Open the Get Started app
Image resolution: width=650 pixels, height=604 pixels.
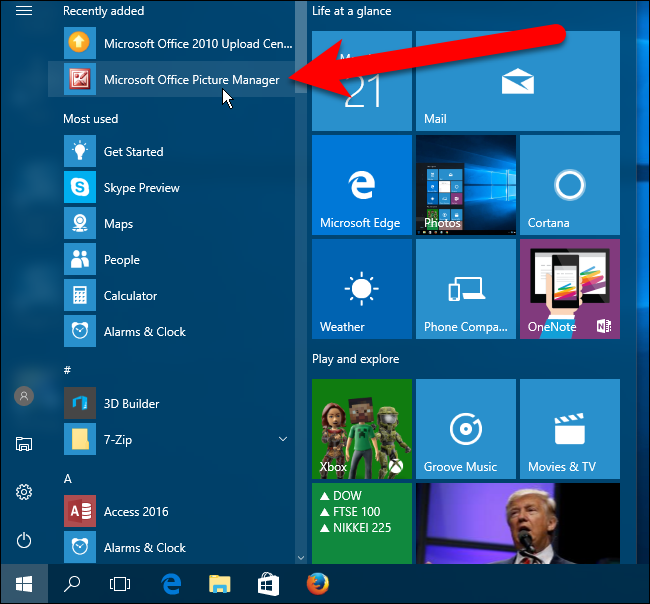171,151
